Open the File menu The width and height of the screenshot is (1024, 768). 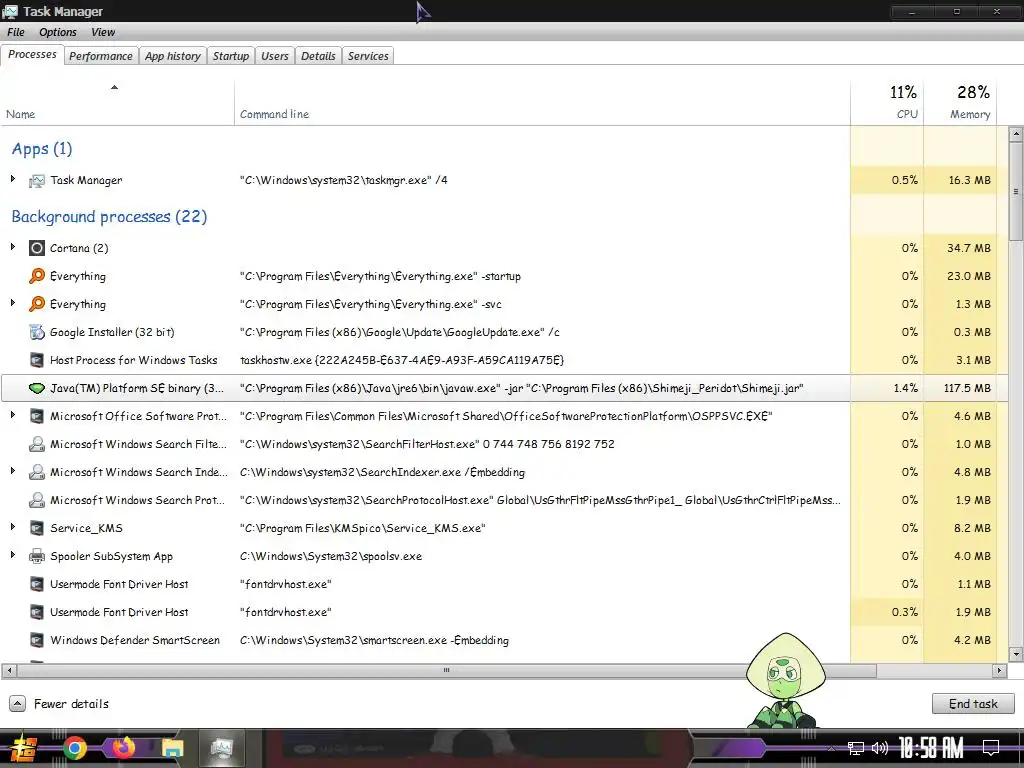16,32
